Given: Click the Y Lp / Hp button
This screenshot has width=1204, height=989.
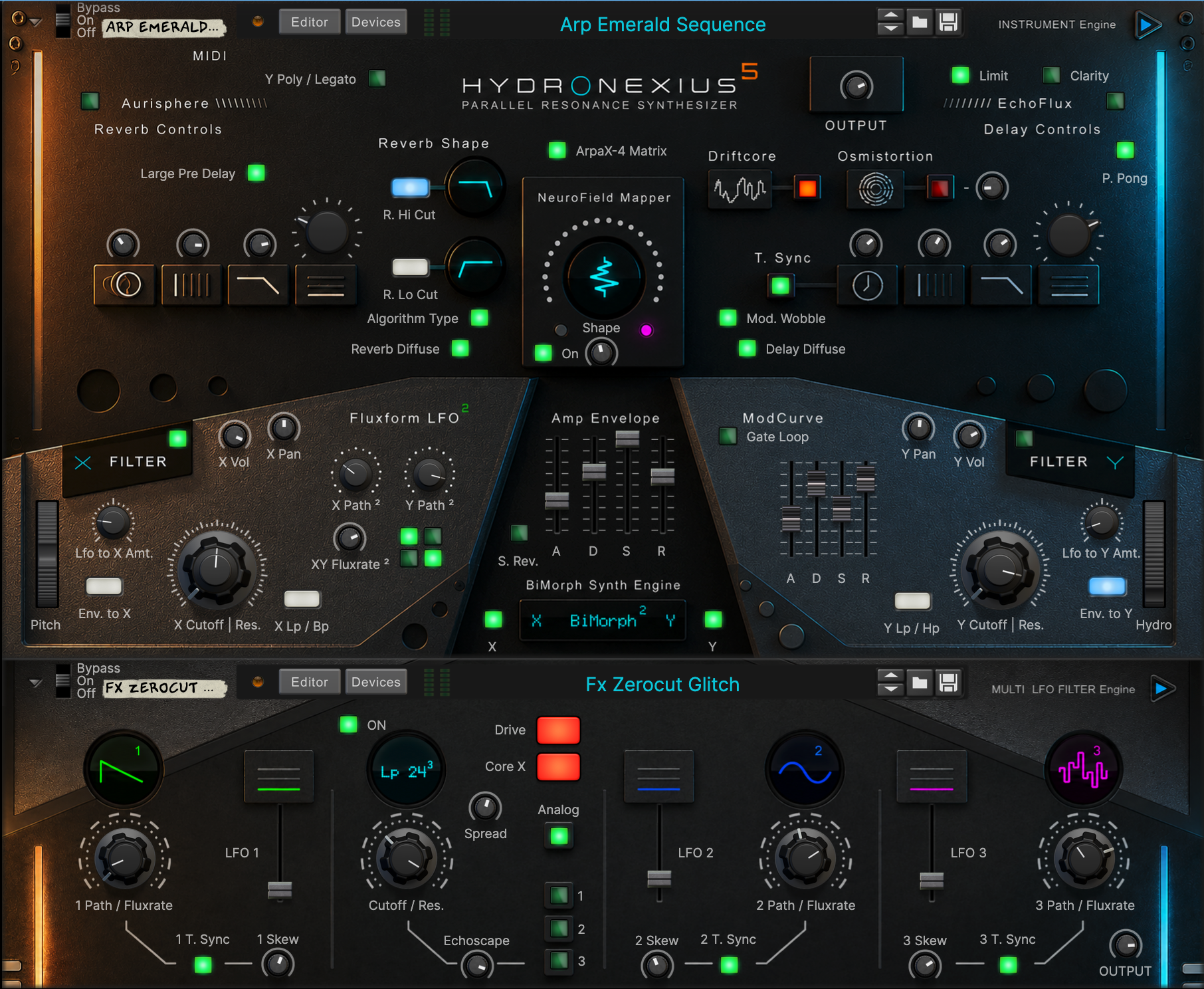Looking at the screenshot, I should pos(913,601).
